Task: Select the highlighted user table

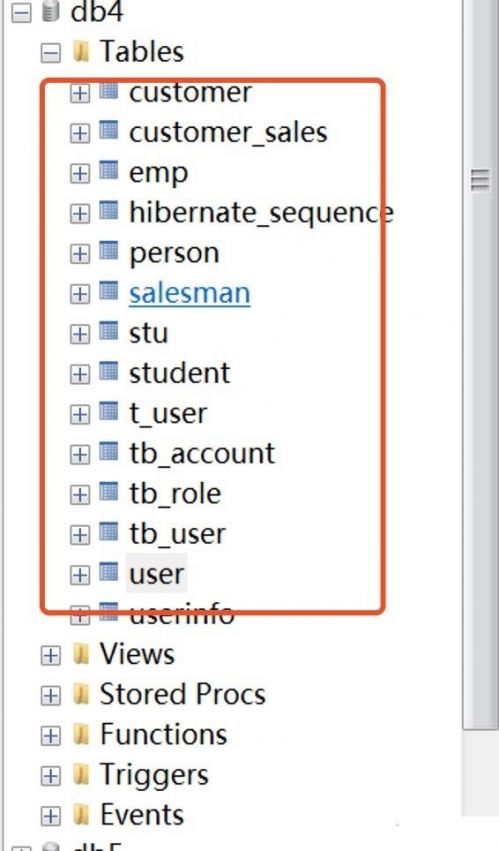Action: tap(156, 574)
